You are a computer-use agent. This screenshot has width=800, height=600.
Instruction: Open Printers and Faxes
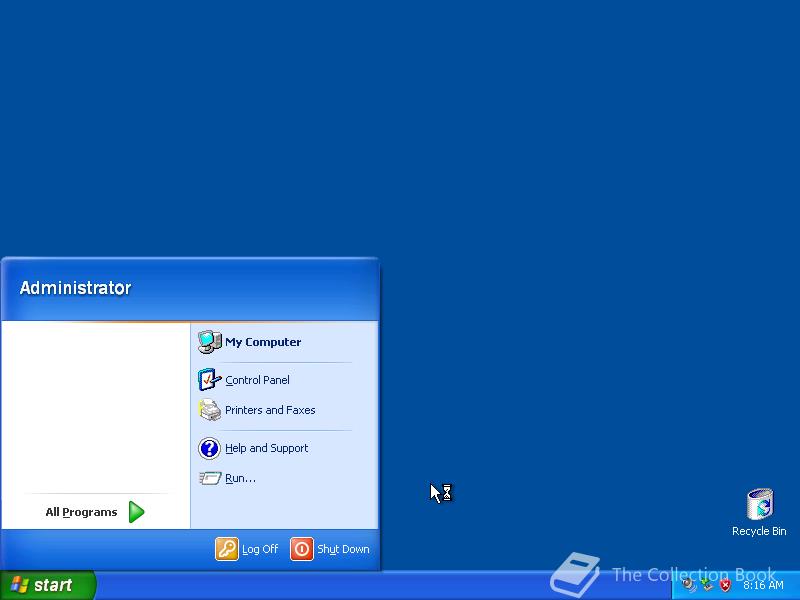point(269,410)
